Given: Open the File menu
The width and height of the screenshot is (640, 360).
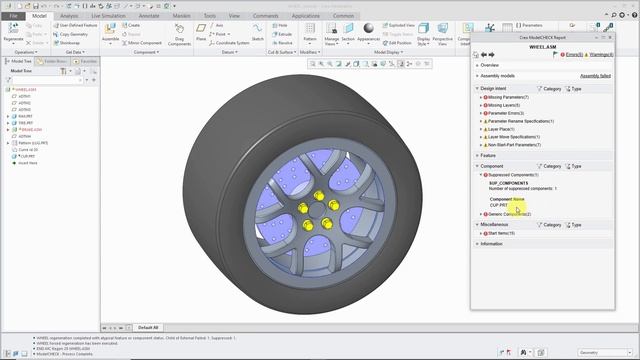Looking at the screenshot, I should pos(13,16).
